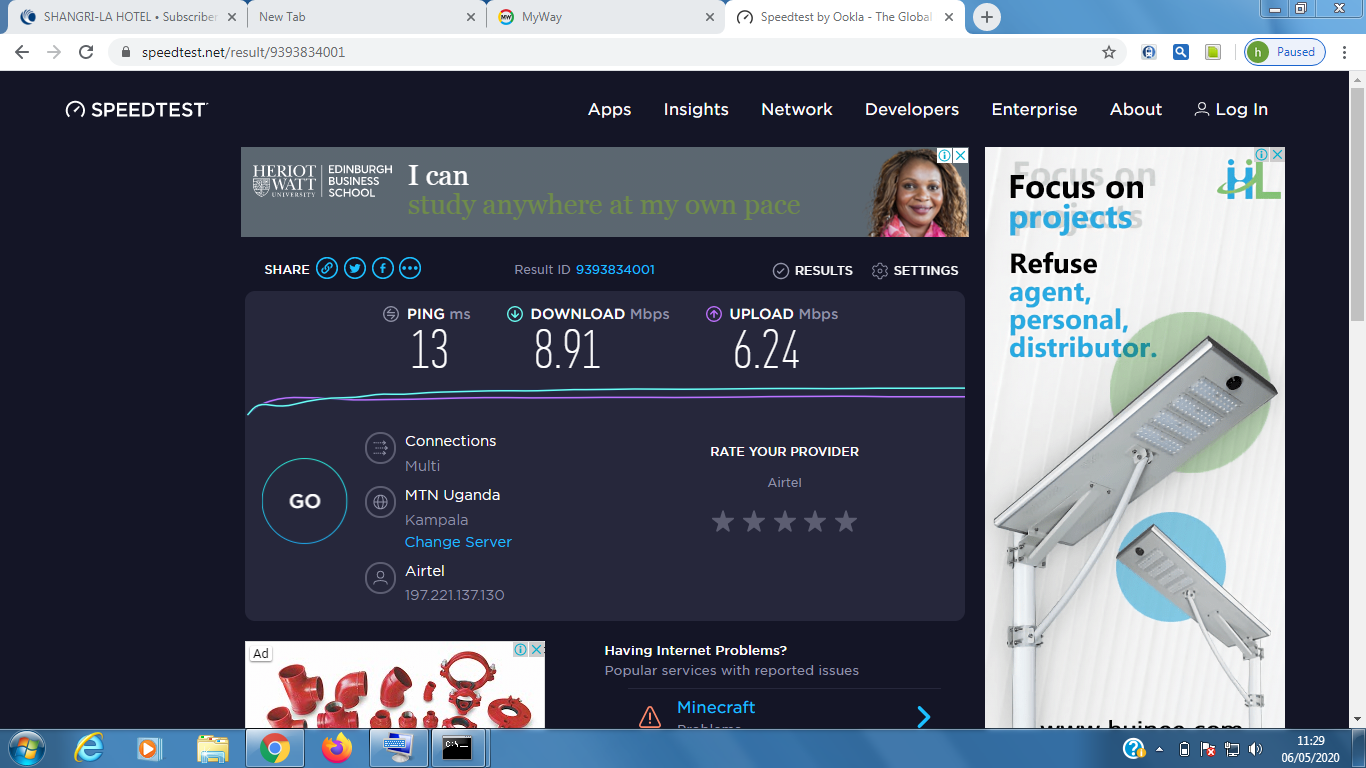Open the Chrome profile Paused menu
The height and width of the screenshot is (768, 1366).
tap(1285, 52)
